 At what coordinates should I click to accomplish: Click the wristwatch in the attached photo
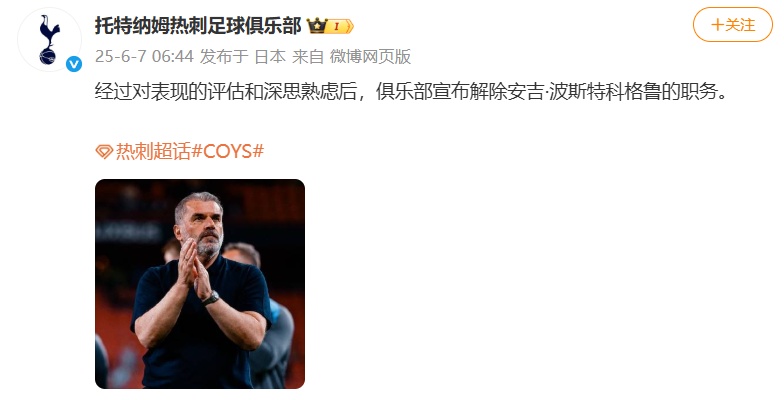pos(210,298)
